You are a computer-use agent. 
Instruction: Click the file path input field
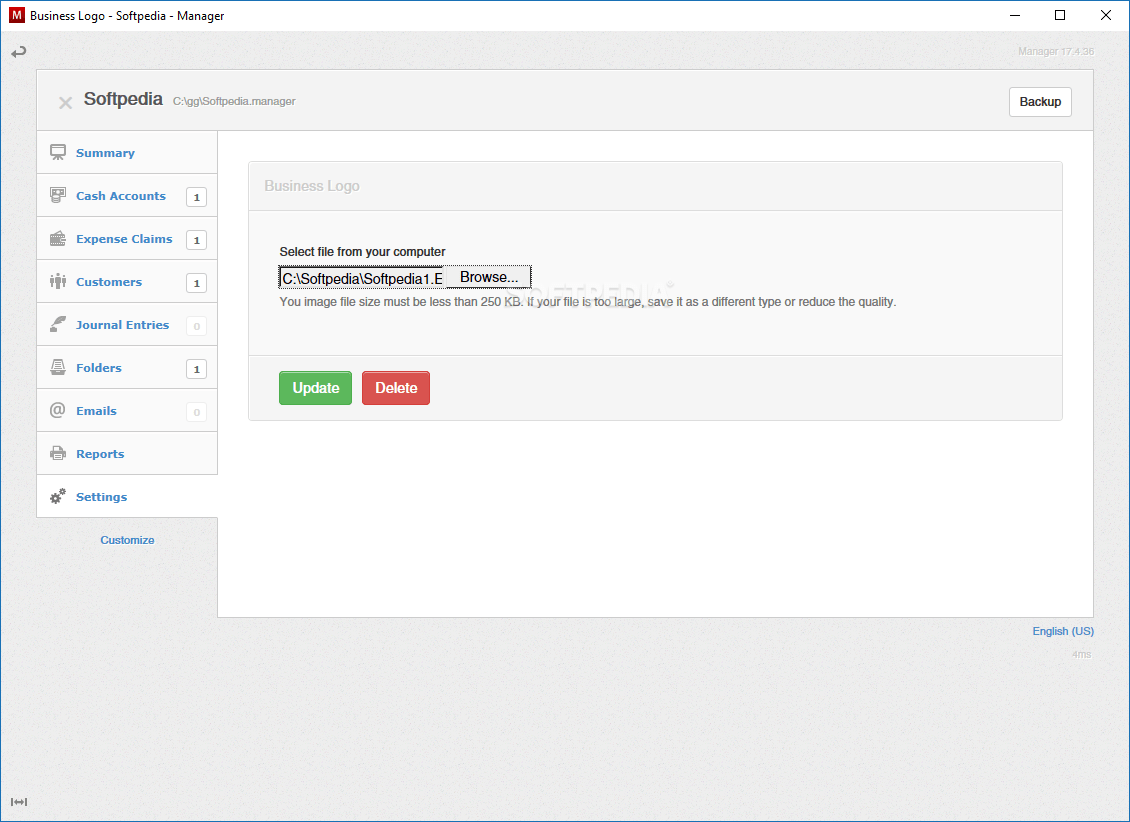362,278
